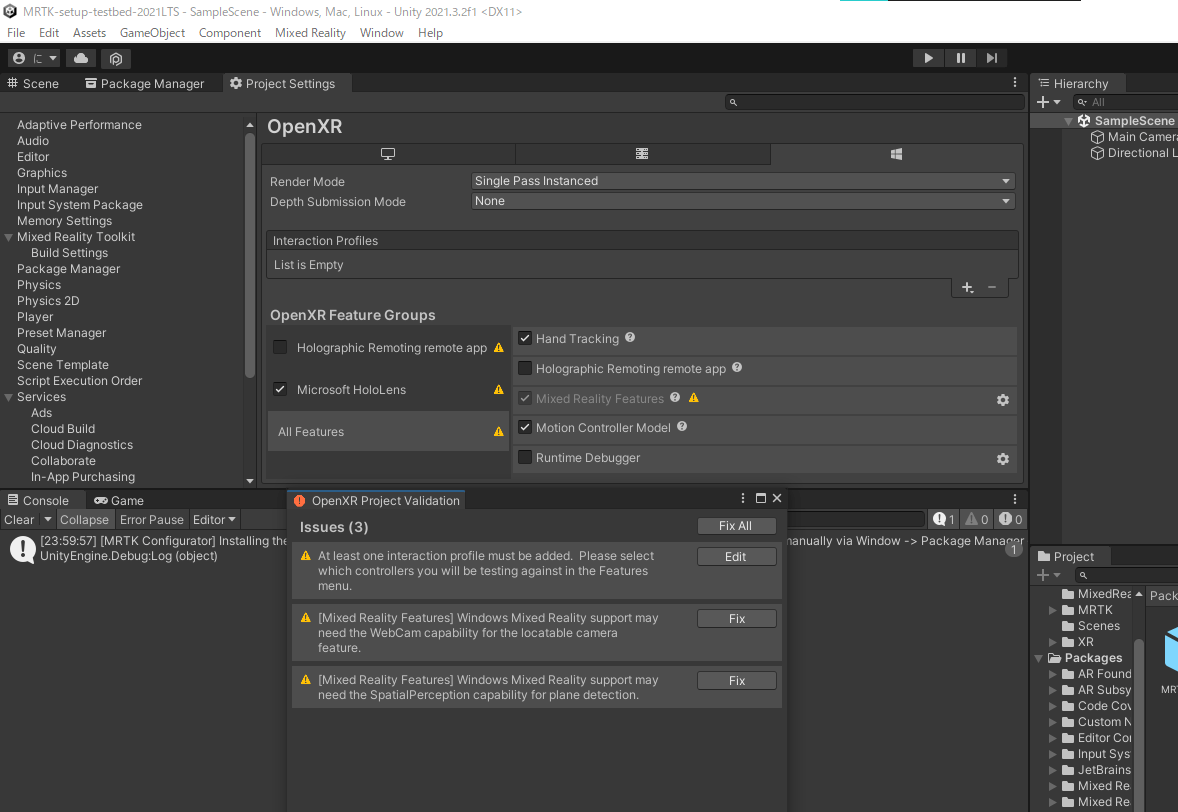The image size is (1178, 812).
Task: Open the Editor dropdown in the Console
Action: [x=214, y=520]
